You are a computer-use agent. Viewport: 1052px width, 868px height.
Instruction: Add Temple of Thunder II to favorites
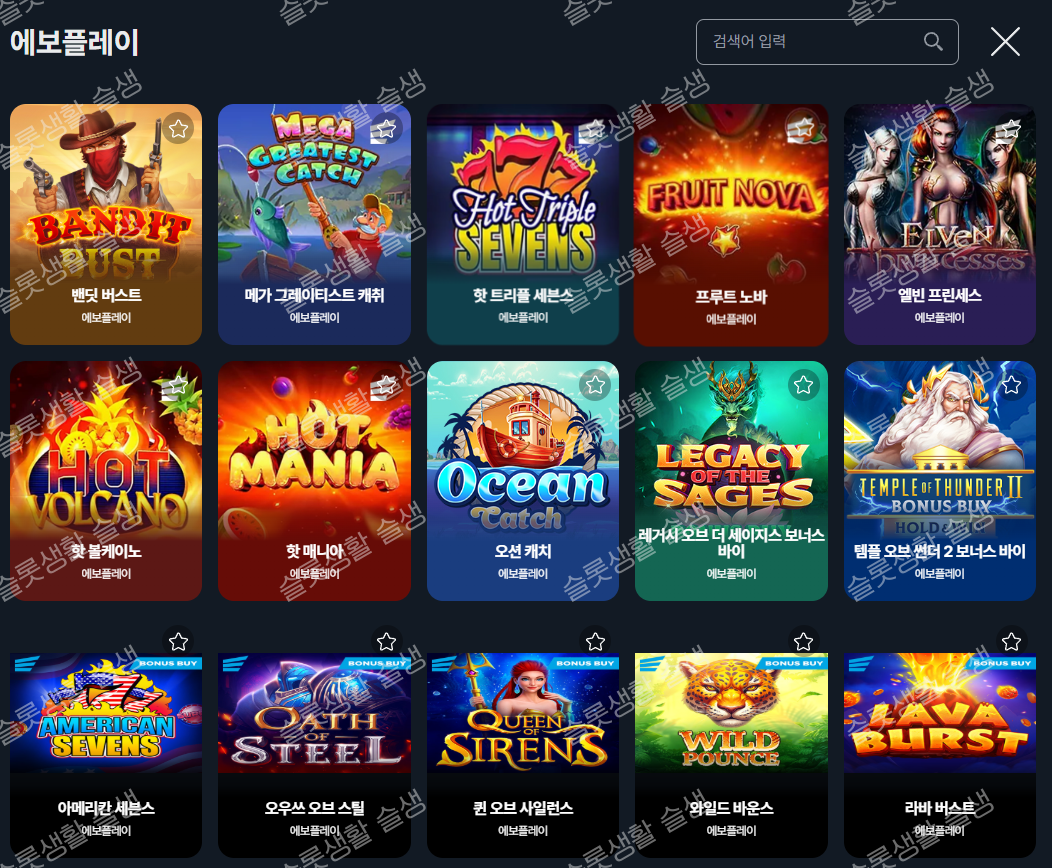[x=1012, y=385]
